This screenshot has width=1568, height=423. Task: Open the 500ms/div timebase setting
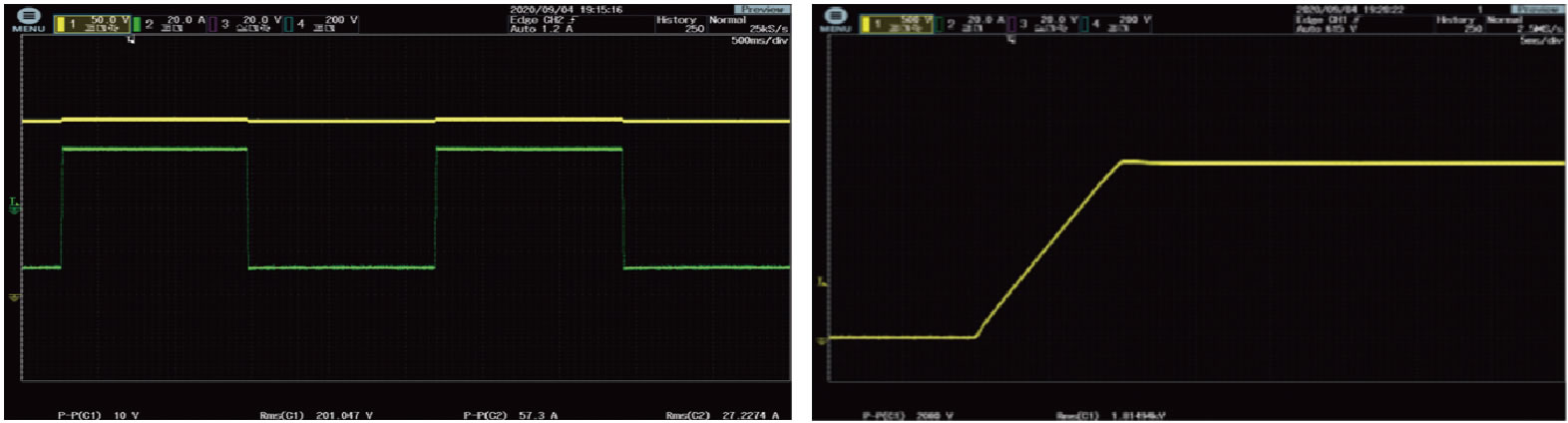click(x=759, y=41)
